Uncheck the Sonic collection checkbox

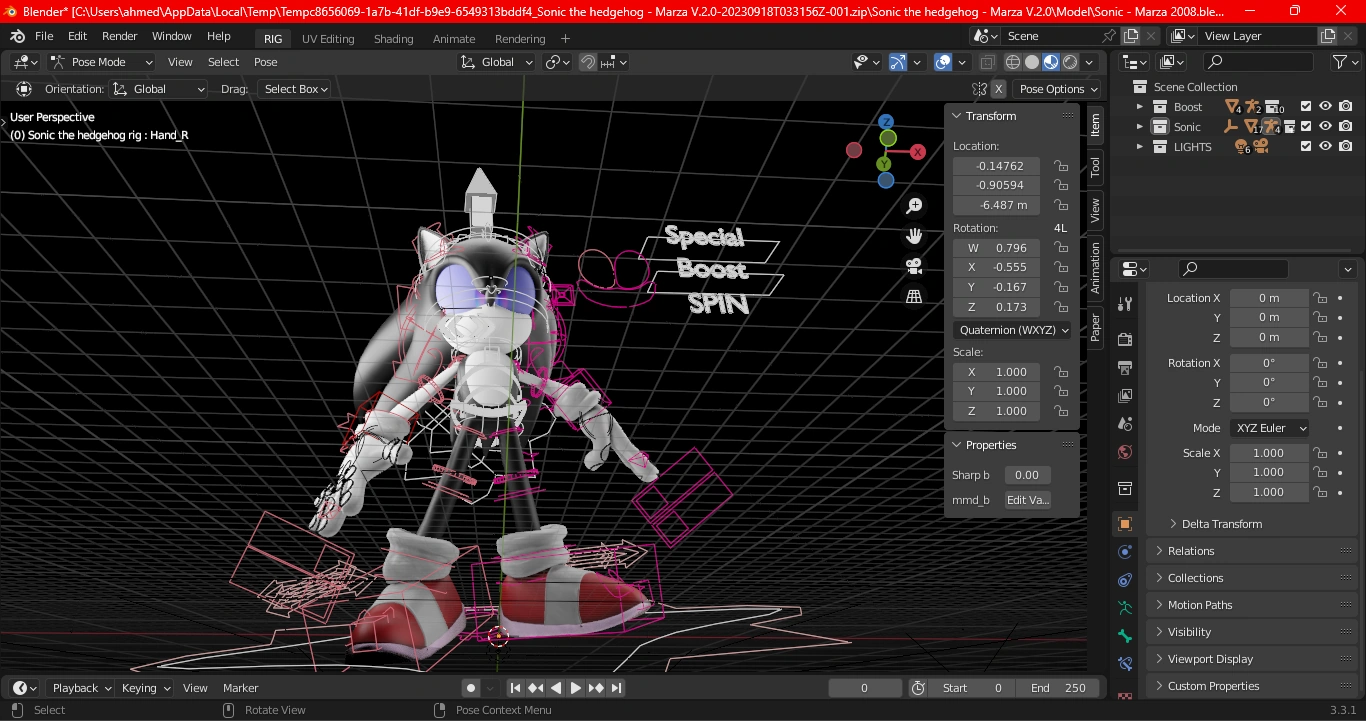point(1305,126)
